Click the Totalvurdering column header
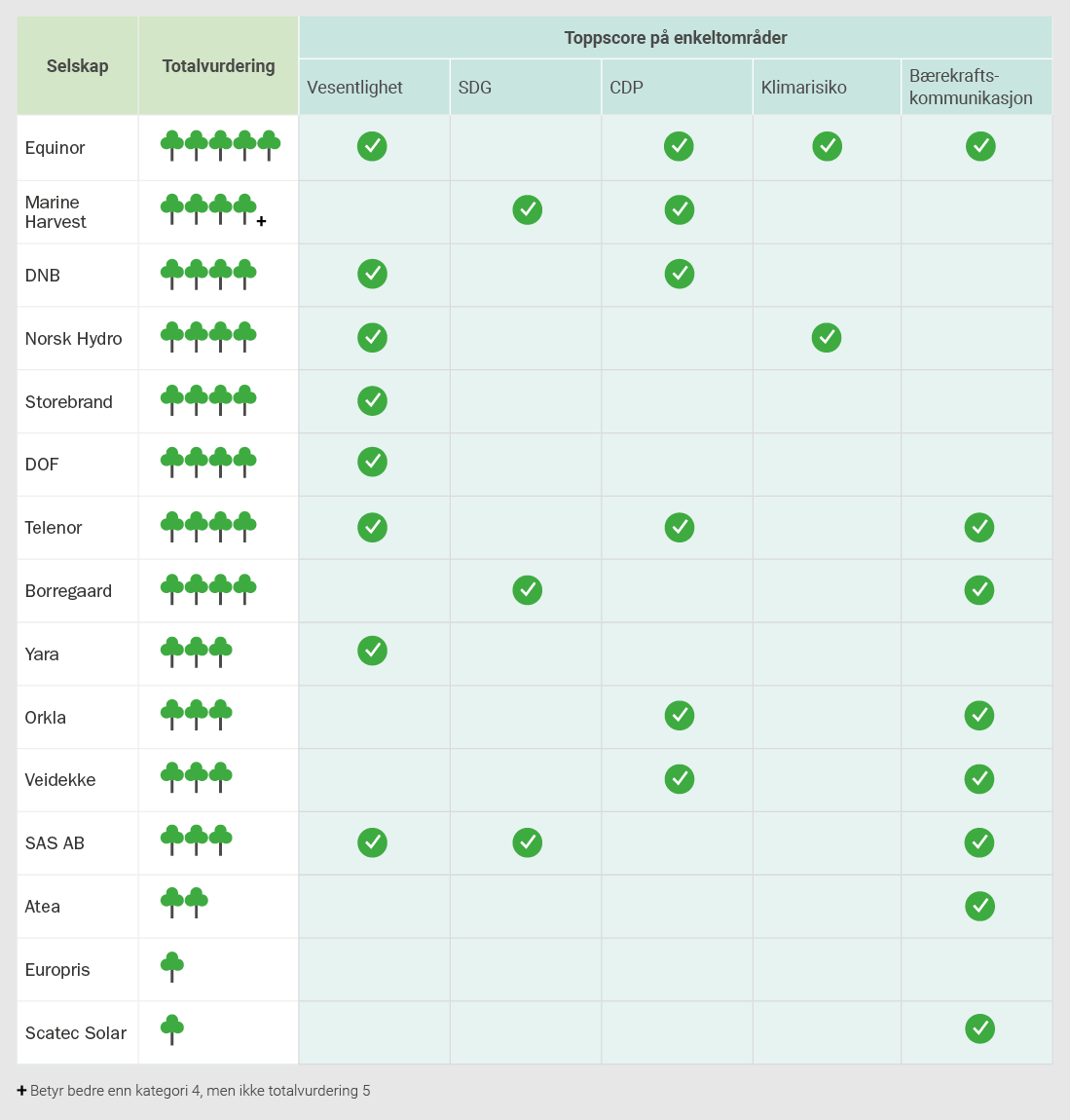 (218, 65)
